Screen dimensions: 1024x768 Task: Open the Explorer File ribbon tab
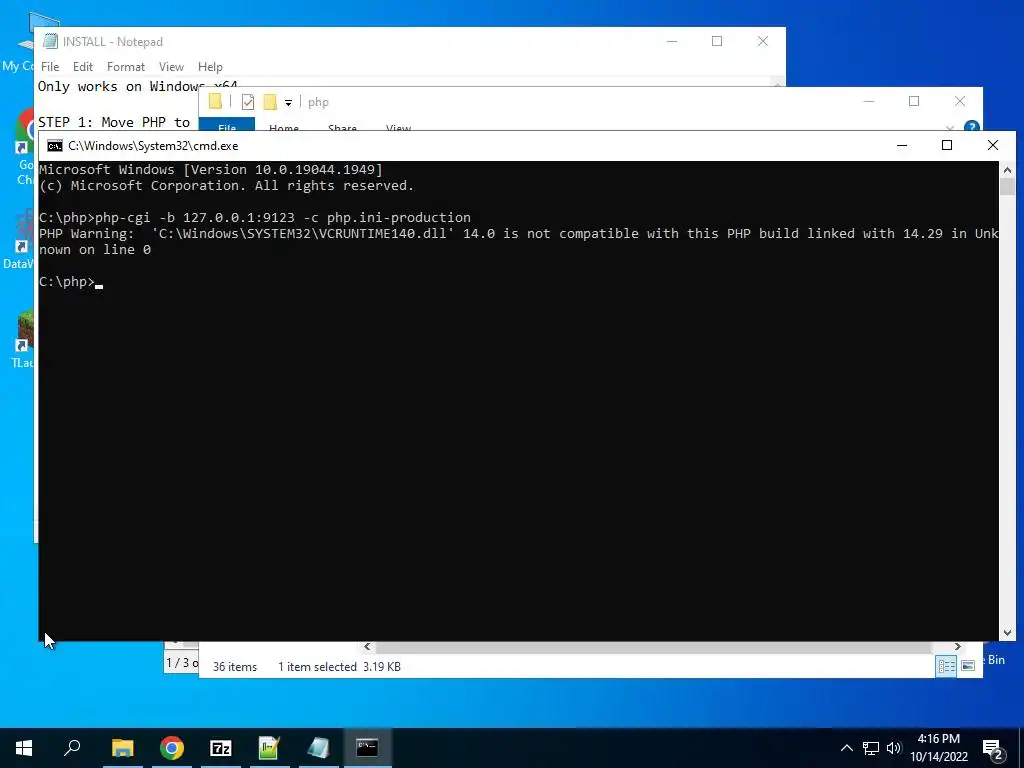click(x=227, y=125)
